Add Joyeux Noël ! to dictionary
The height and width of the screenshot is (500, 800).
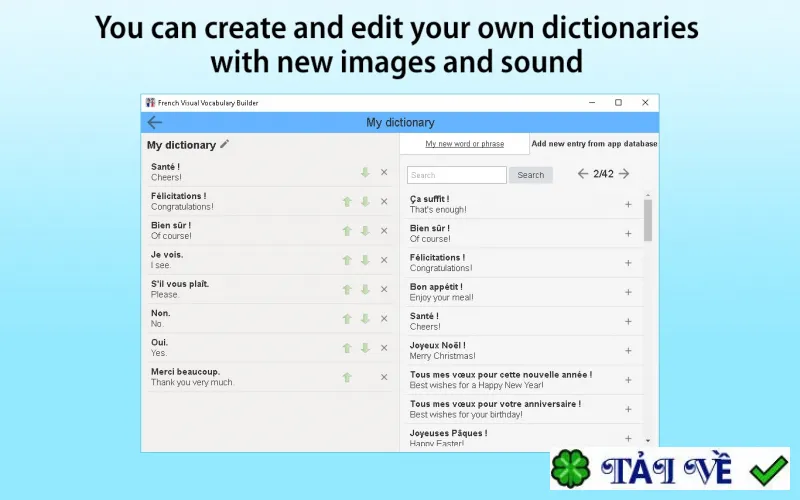(x=628, y=351)
